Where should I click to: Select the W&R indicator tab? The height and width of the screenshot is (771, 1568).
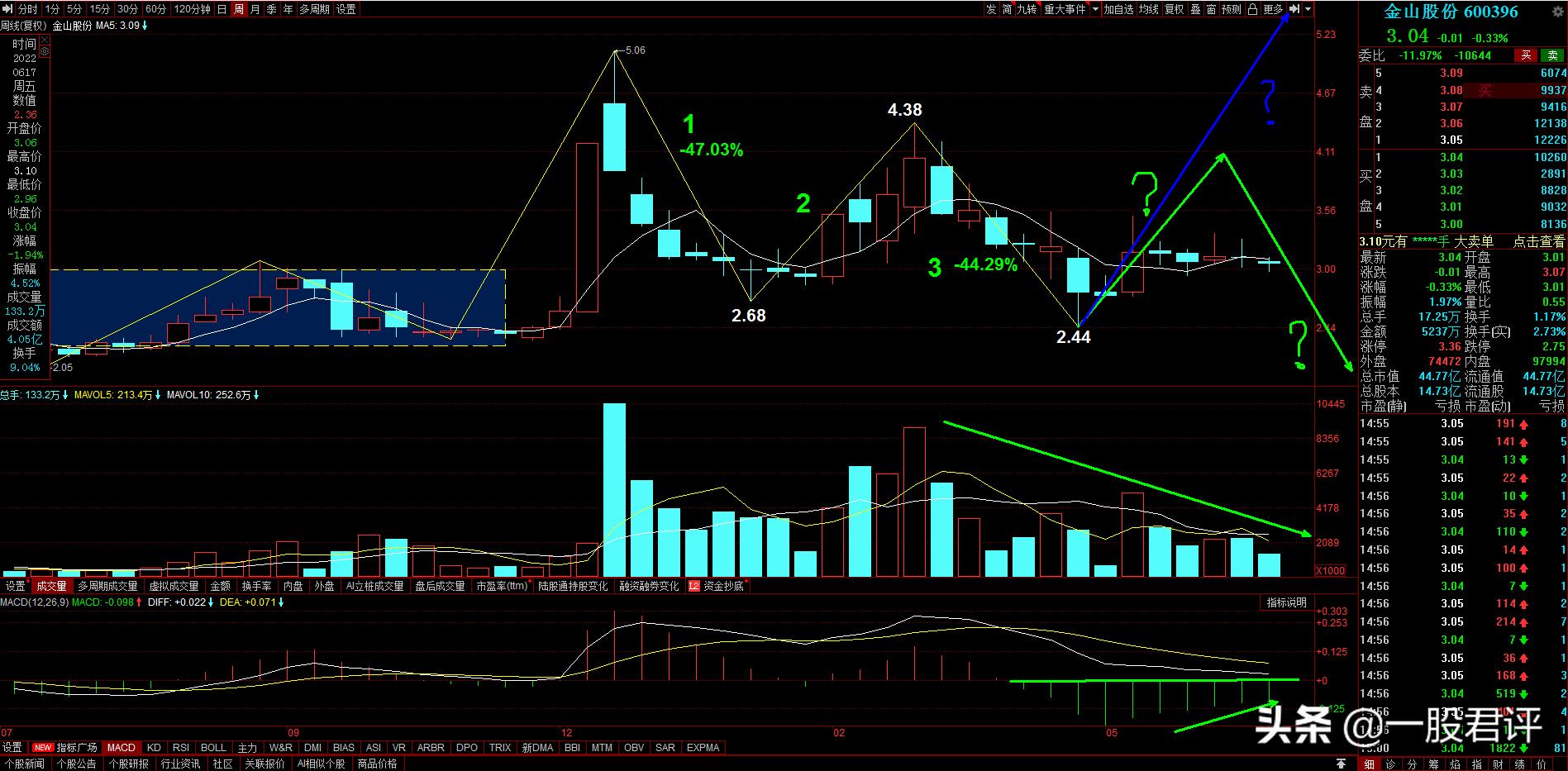coord(280,748)
